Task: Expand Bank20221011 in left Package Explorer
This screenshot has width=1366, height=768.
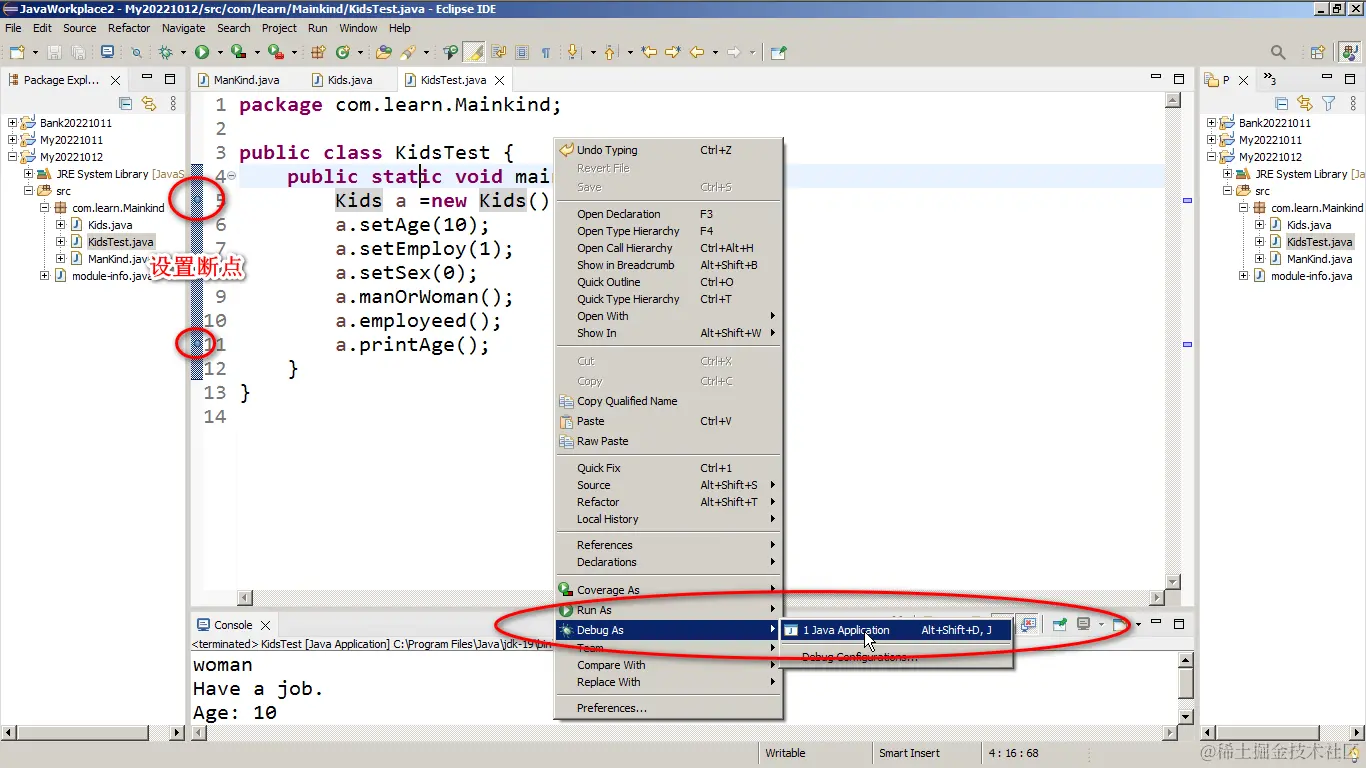Action: (13, 123)
